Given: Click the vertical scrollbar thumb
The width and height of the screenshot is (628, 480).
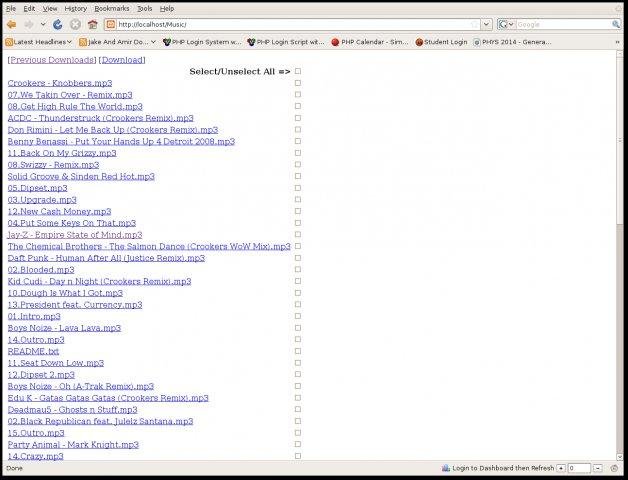Looking at the screenshot, I should pyautogui.click(x=620, y=139).
